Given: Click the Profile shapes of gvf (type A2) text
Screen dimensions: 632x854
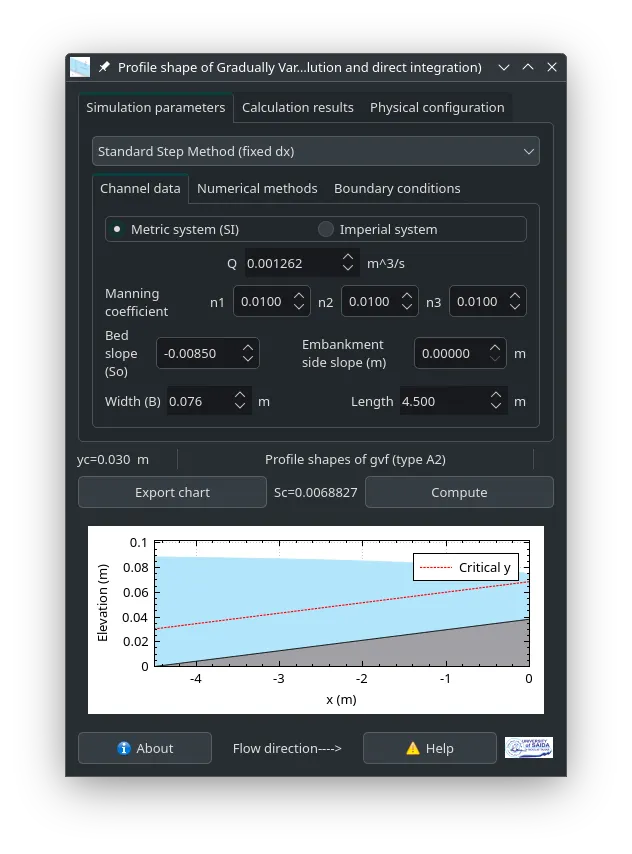Looking at the screenshot, I should pos(355,460).
